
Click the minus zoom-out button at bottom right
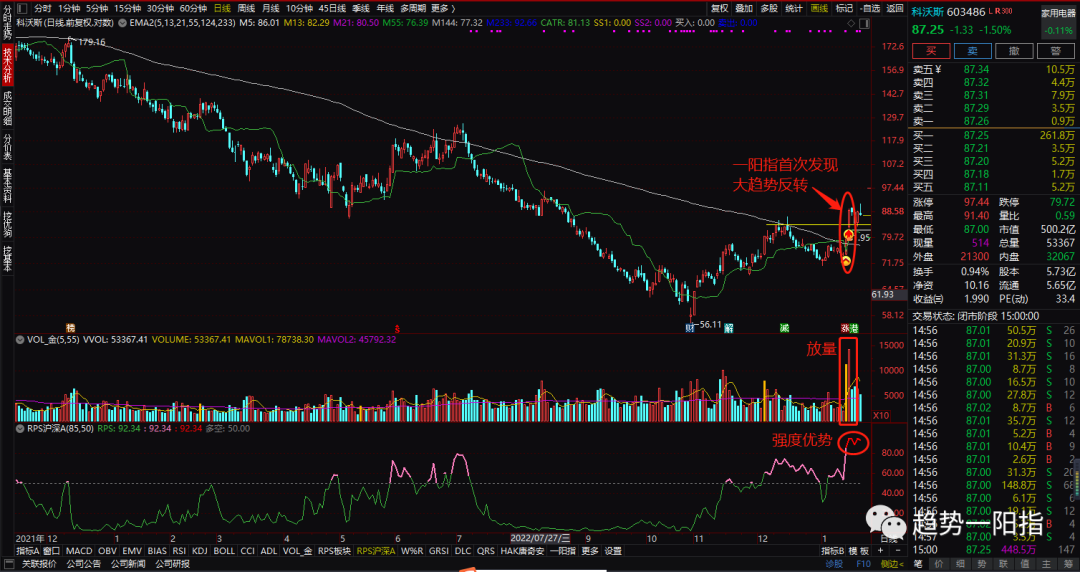pyautogui.click(x=900, y=551)
